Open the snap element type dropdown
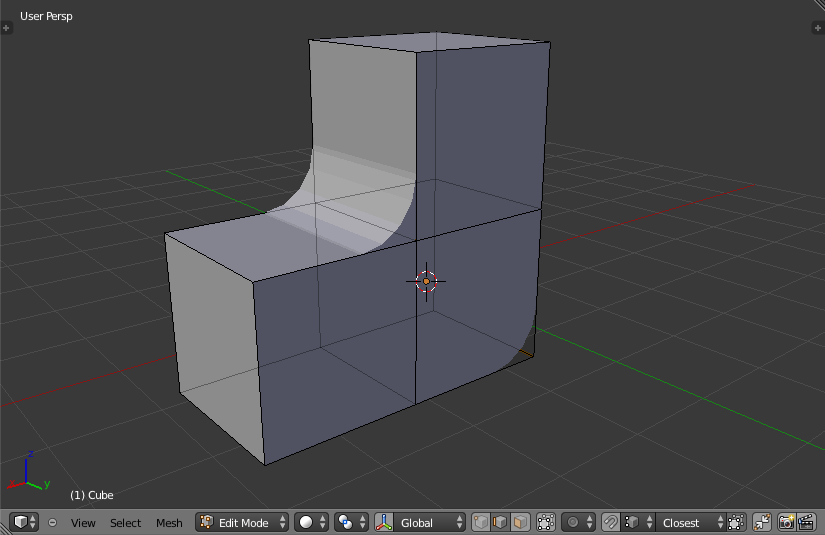This screenshot has width=825, height=535. click(638, 522)
